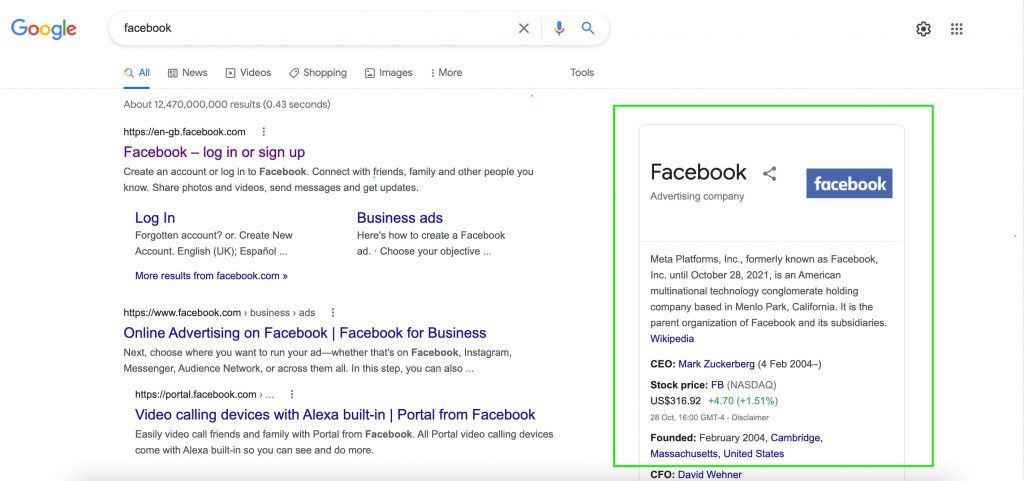Image resolution: width=1024 pixels, height=481 pixels.
Task: Open 'Online Advertising on Facebook' result
Action: click(305, 333)
